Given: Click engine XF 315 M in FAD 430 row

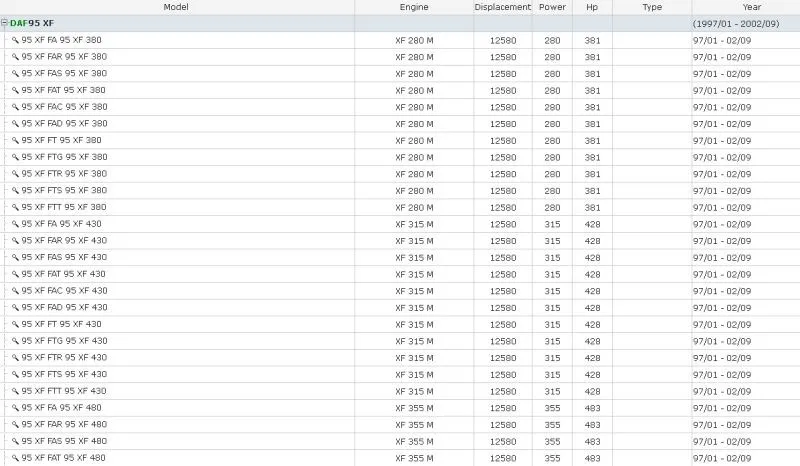Looking at the screenshot, I should point(414,308).
